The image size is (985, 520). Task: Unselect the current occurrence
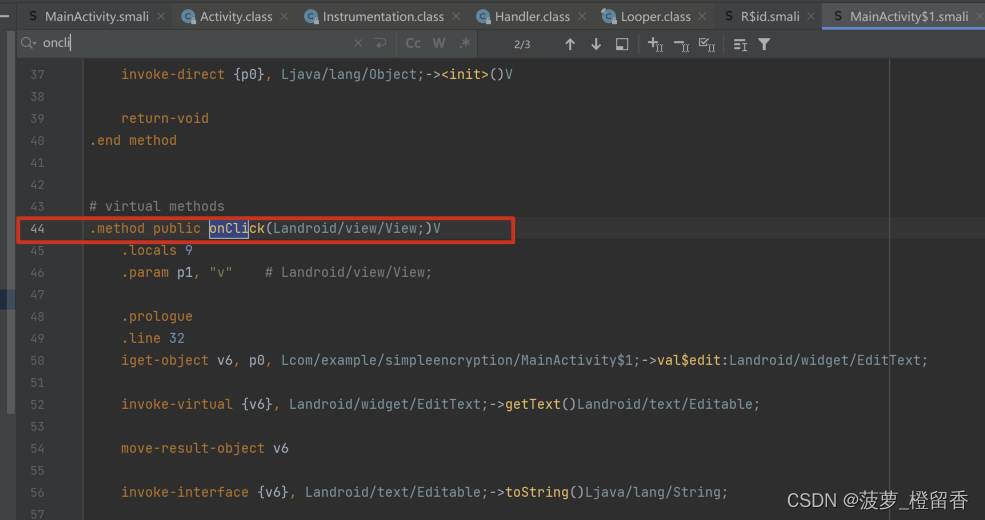(682, 44)
